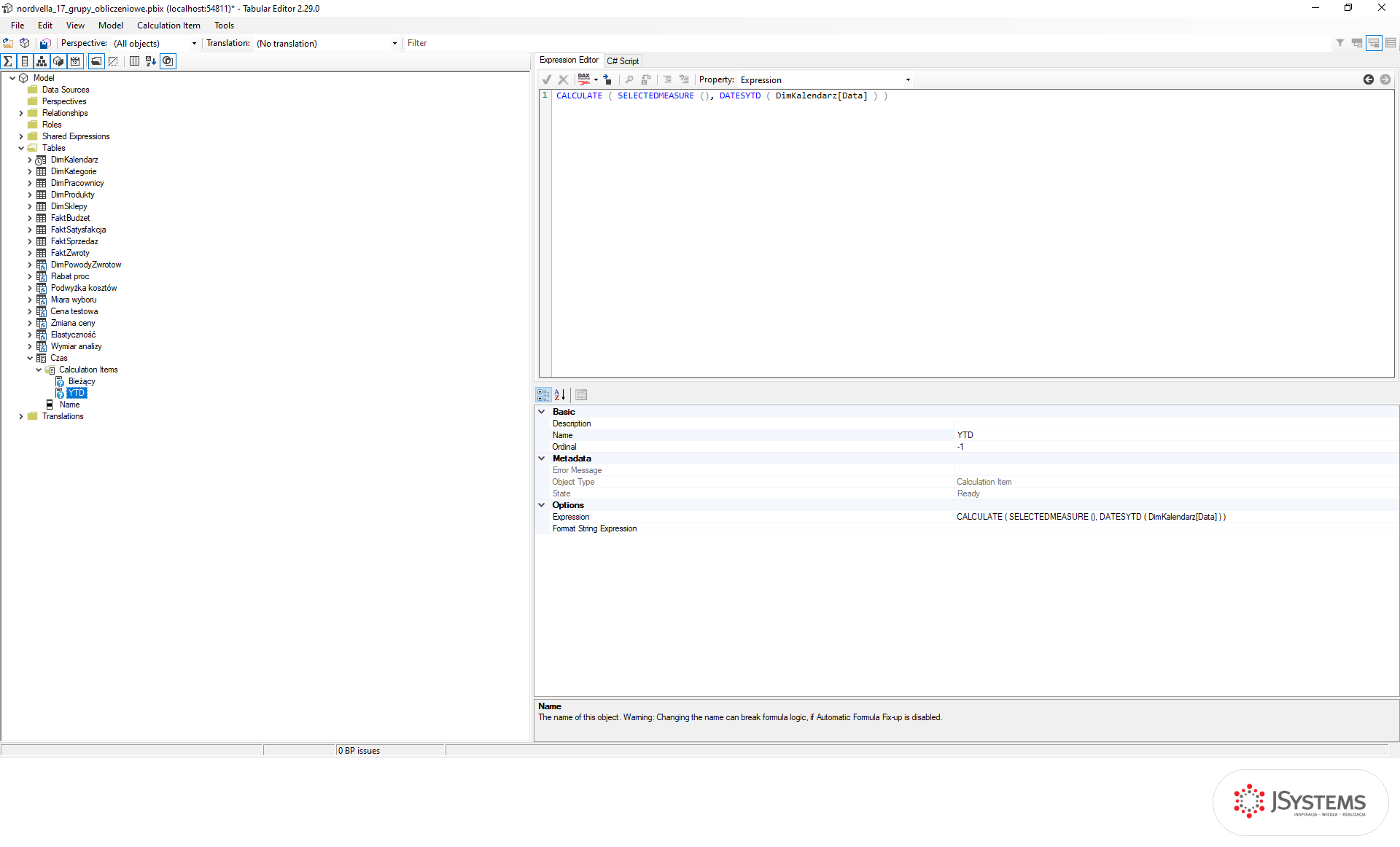Select the Bieżący calculation item
The height and width of the screenshot is (847, 1400).
82,381
